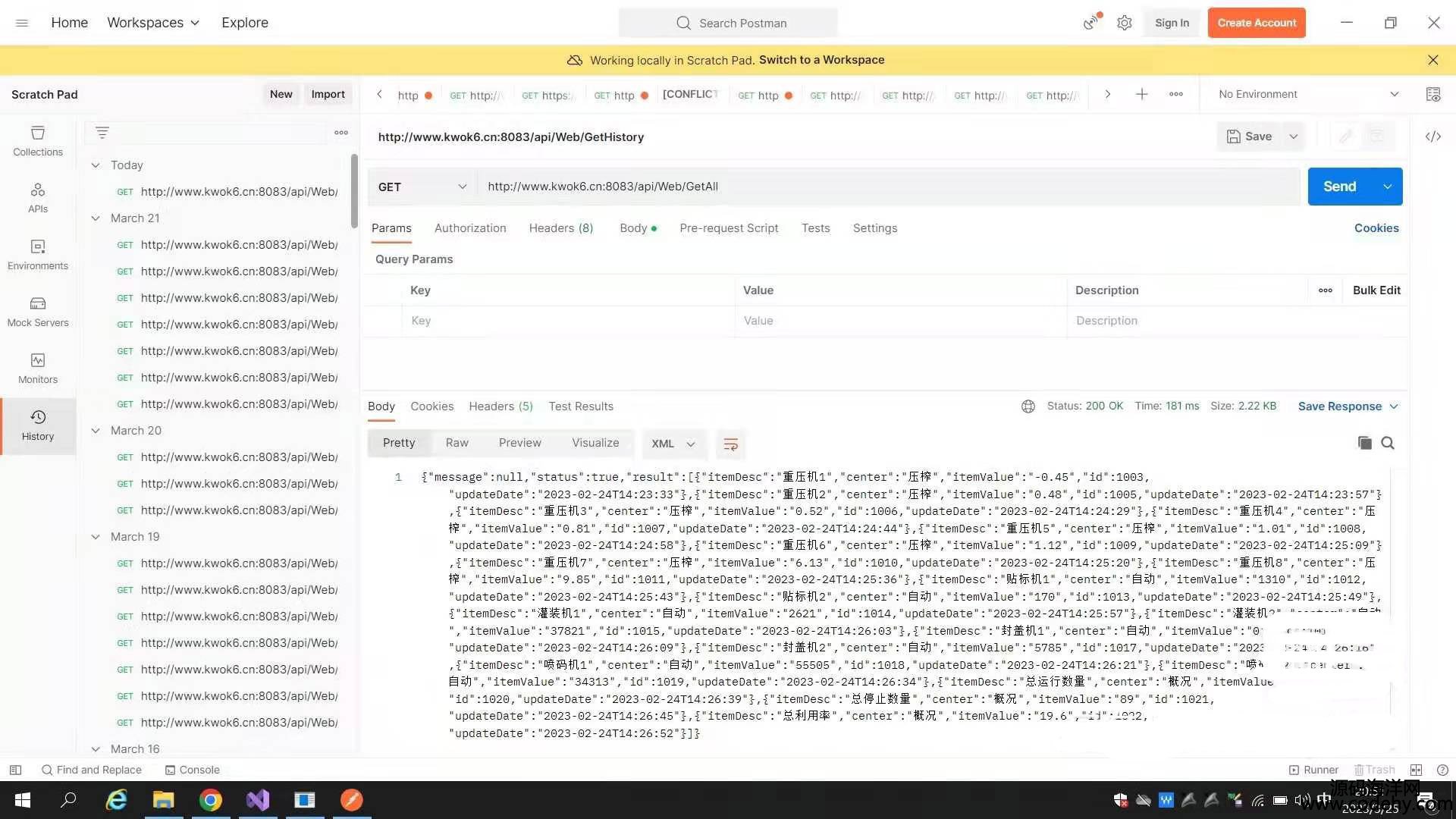Select the History sidebar section

tap(38, 425)
